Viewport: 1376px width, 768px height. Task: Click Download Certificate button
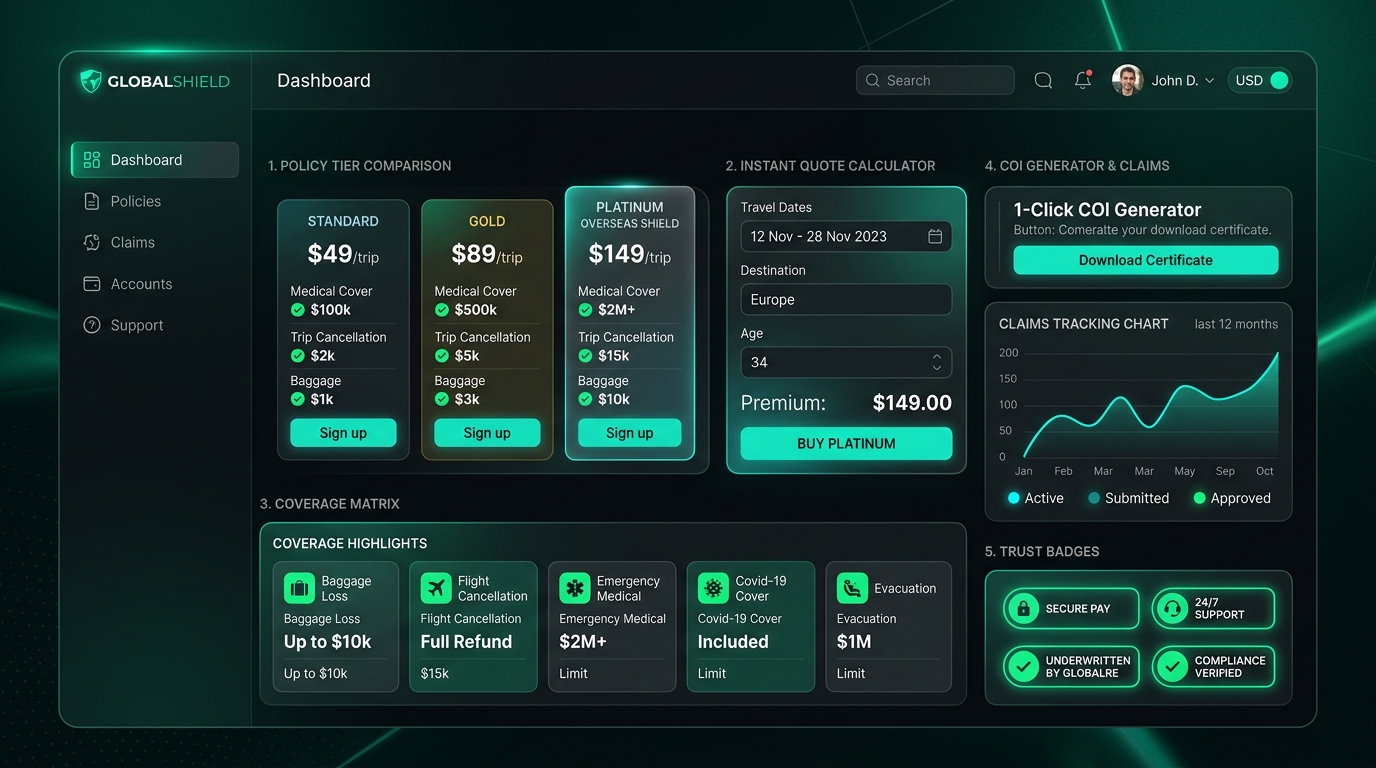[x=1146, y=260]
